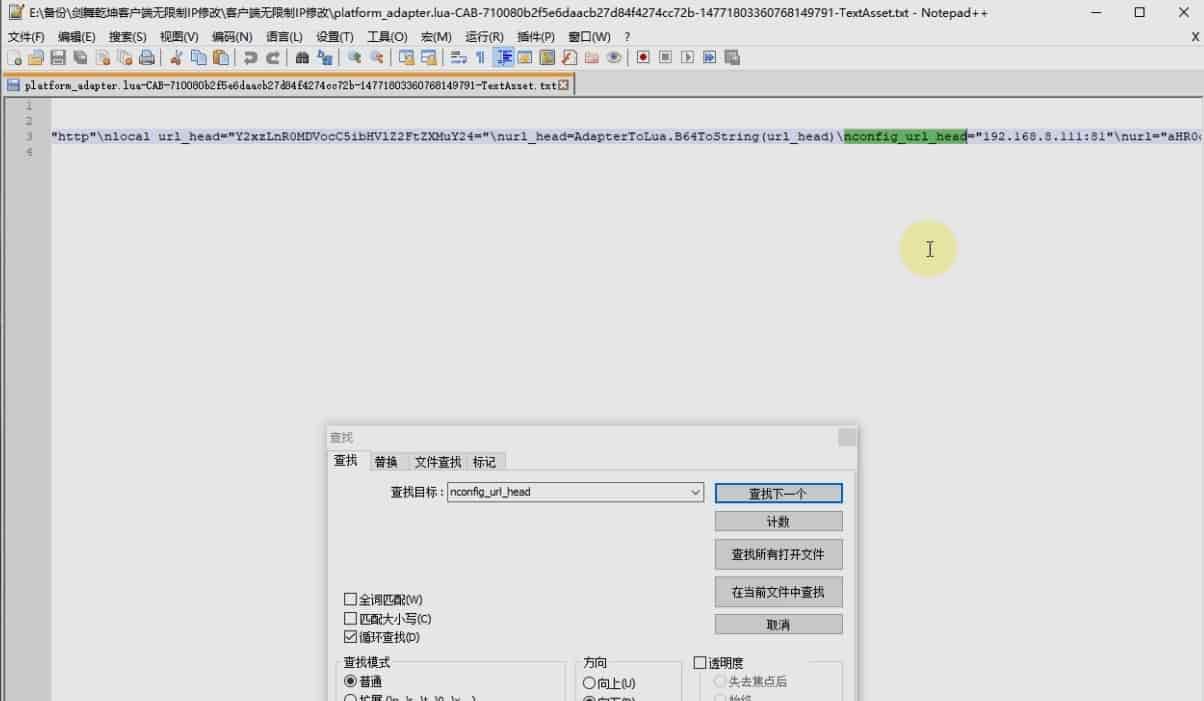Open the 视图(V) menu
Image resolution: width=1204 pixels, height=701 pixels.
point(179,37)
